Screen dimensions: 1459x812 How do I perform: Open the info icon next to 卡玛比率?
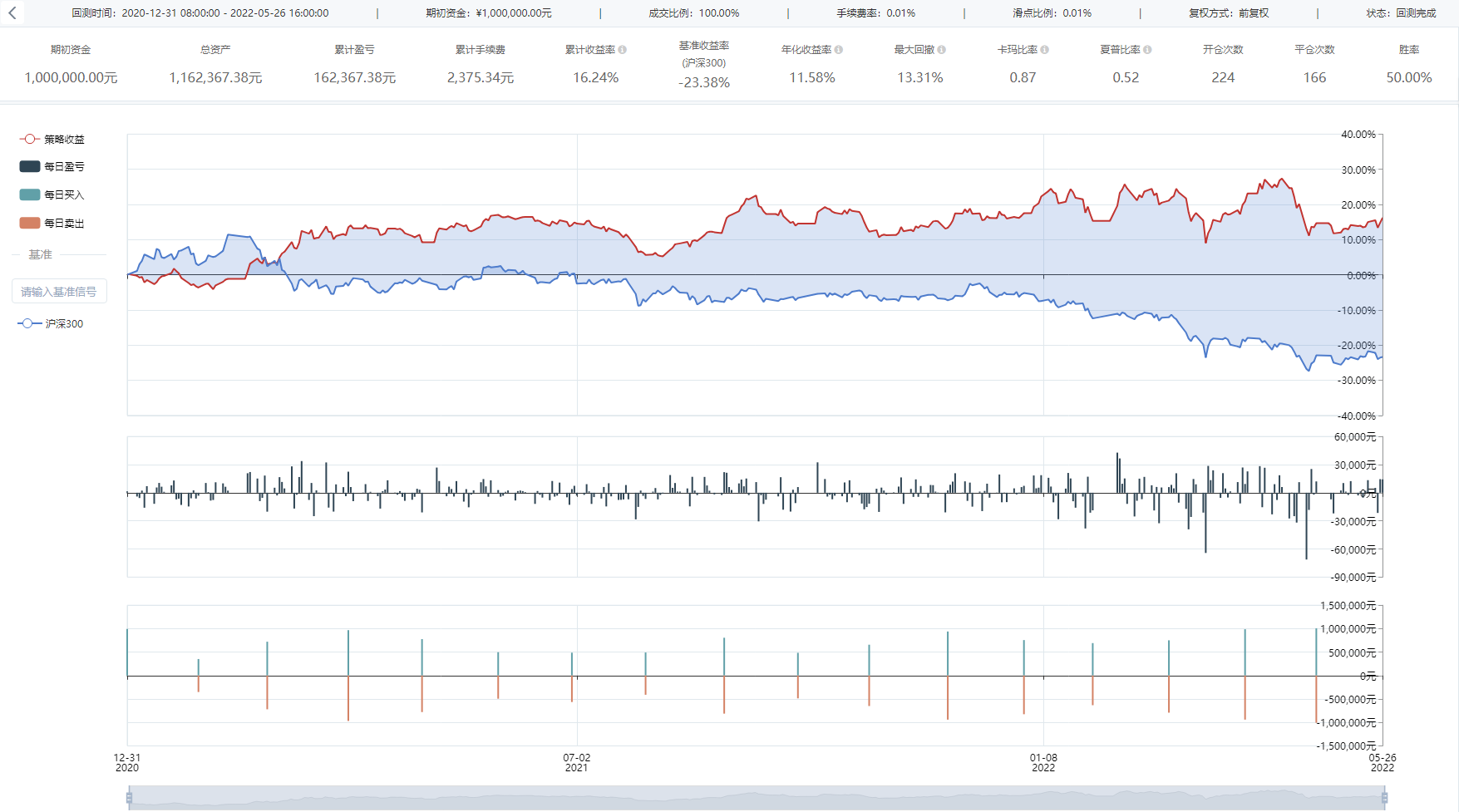click(x=1044, y=50)
